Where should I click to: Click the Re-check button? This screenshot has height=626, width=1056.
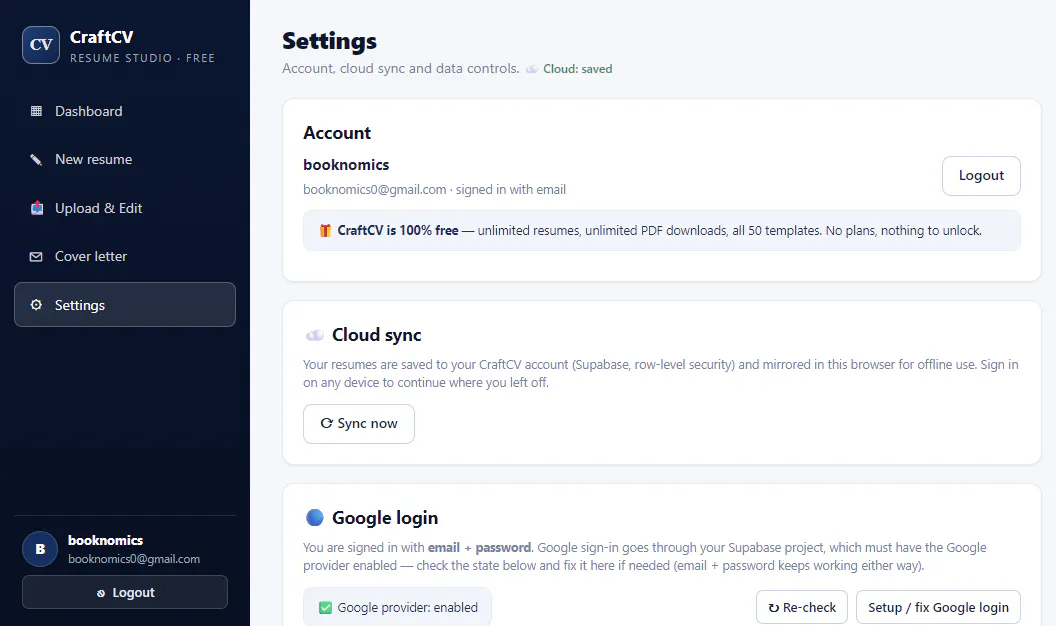click(801, 607)
